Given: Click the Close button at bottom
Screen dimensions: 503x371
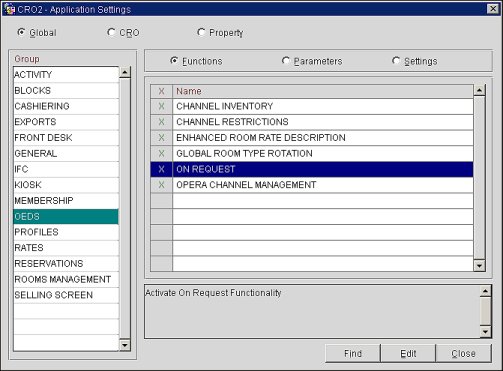Looking at the screenshot, I should coord(463,353).
